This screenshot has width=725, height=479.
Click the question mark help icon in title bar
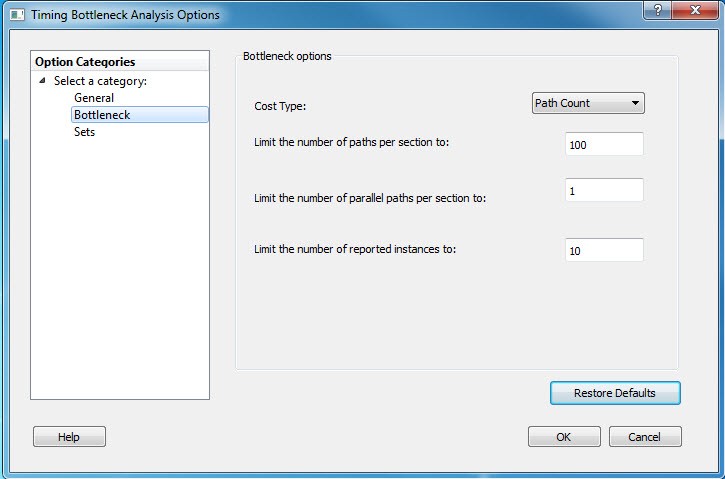(657, 10)
